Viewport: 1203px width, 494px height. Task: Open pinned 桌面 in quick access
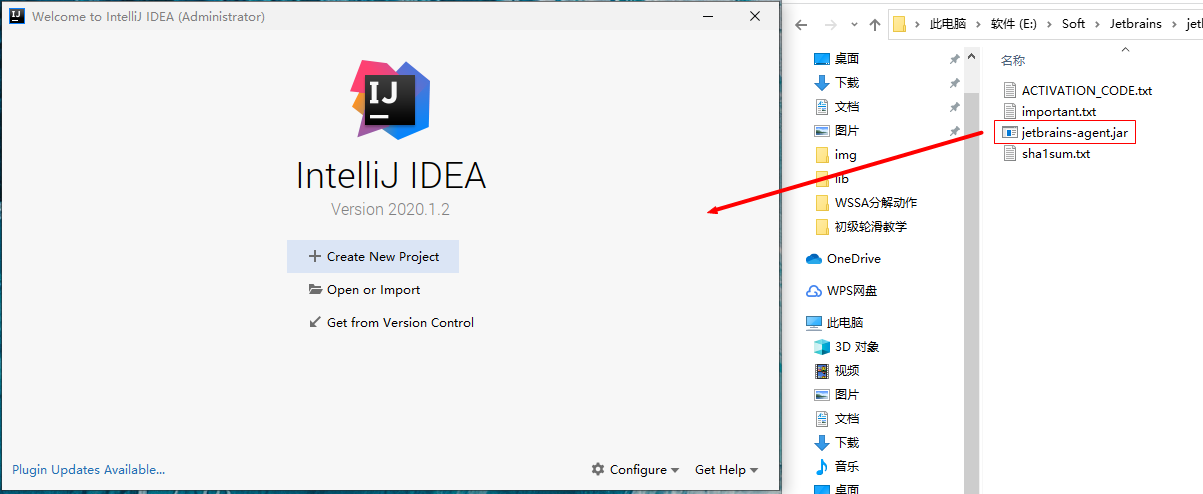click(846, 59)
